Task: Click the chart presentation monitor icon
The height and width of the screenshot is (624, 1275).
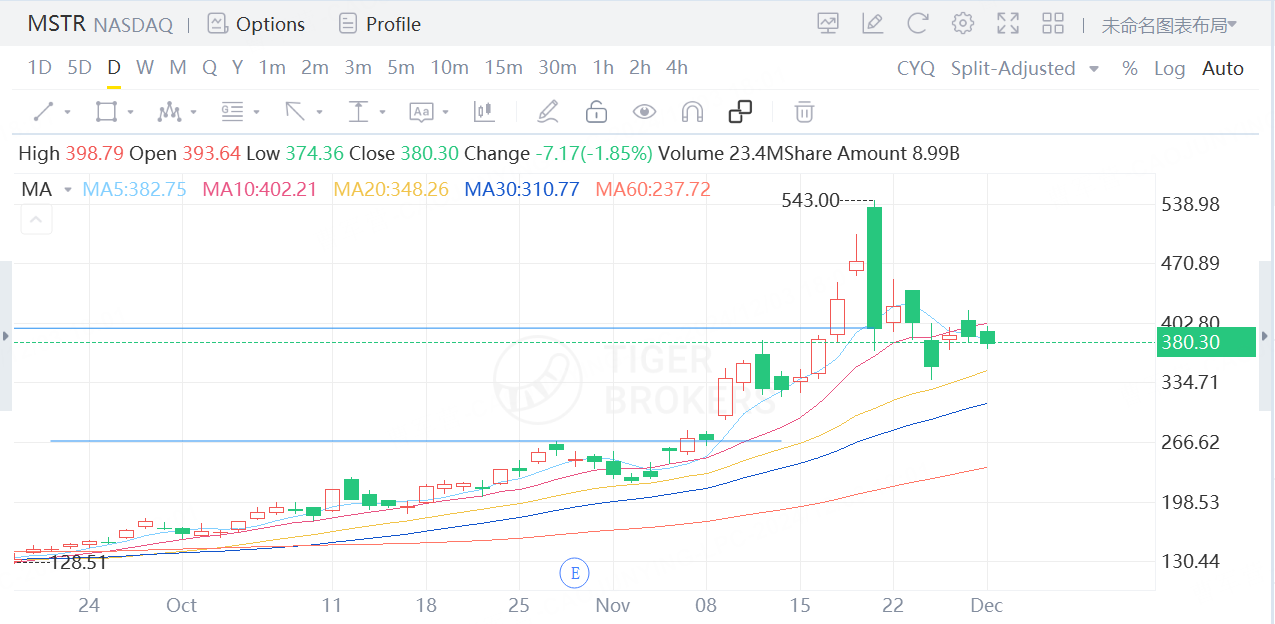Action: point(828,24)
